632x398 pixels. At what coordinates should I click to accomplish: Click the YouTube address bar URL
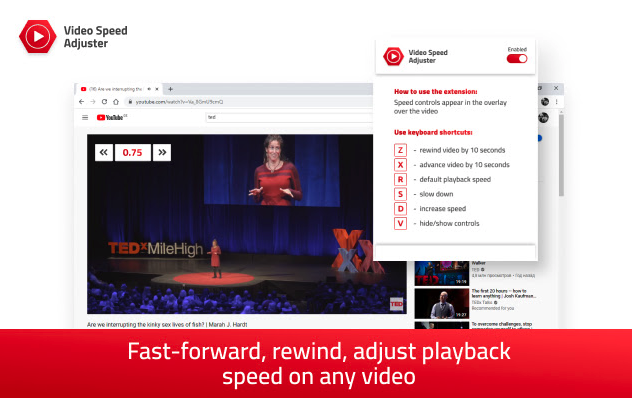tap(179, 102)
